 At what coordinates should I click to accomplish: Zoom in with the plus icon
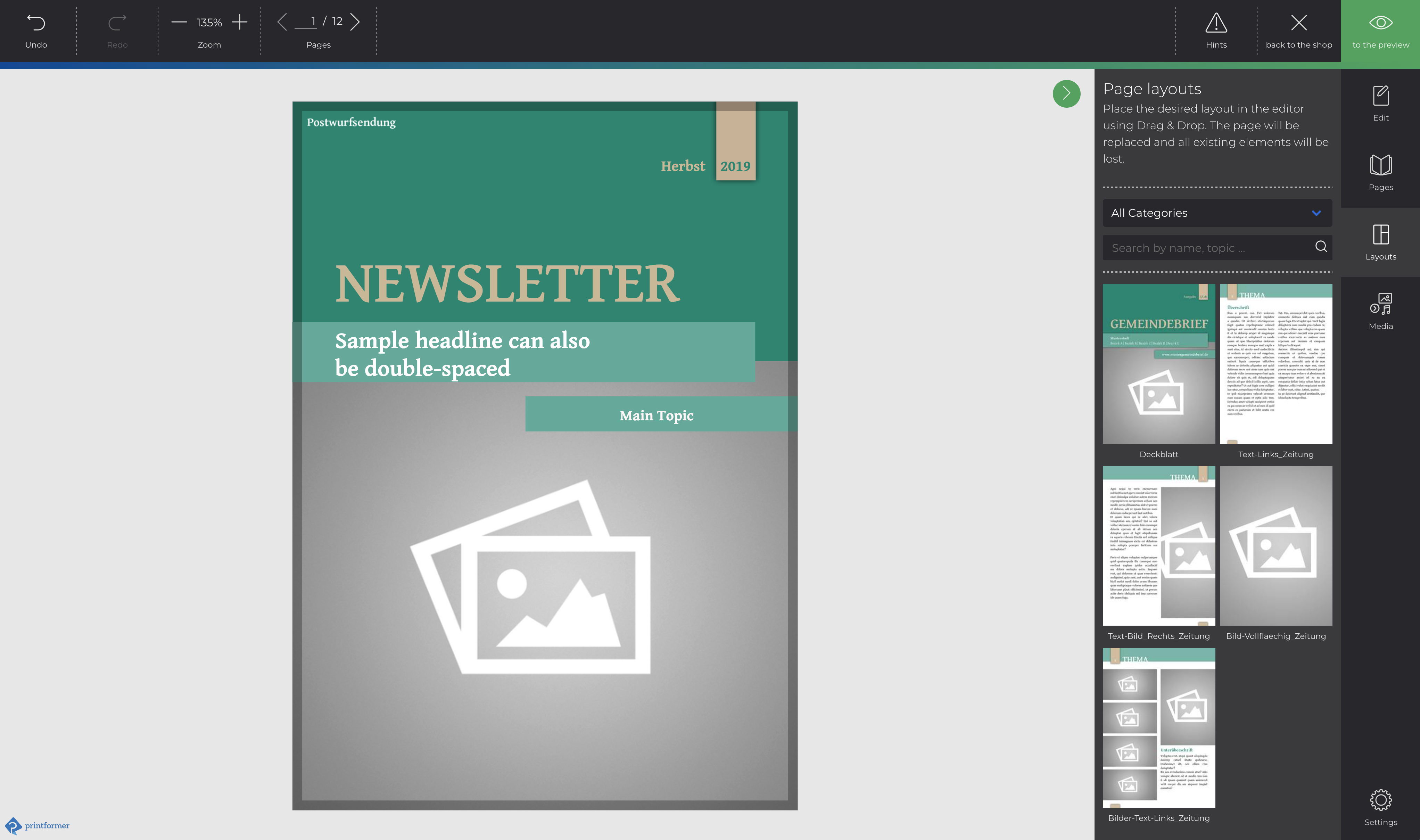[240, 22]
